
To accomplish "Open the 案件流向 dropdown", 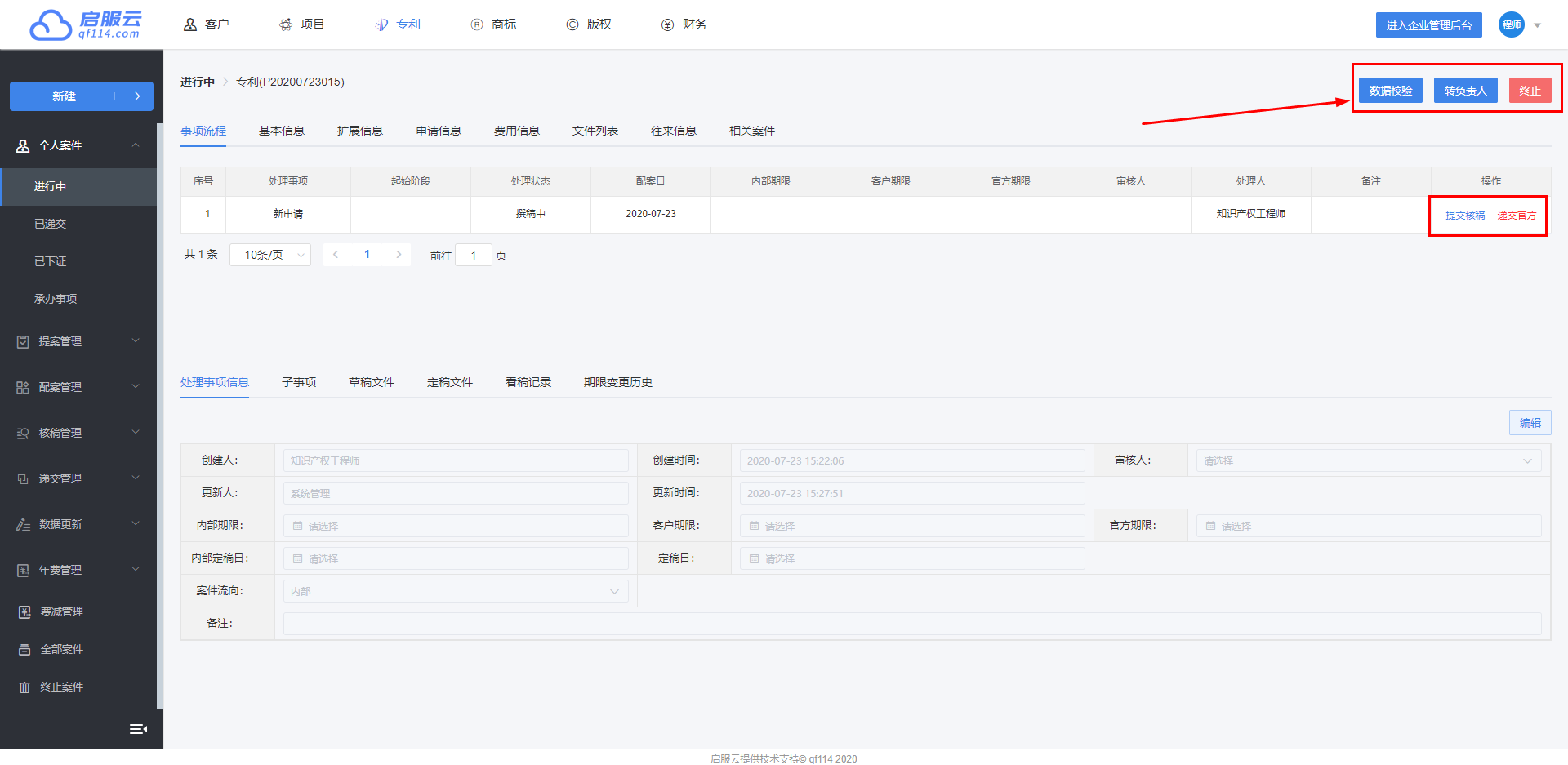I will (456, 591).
